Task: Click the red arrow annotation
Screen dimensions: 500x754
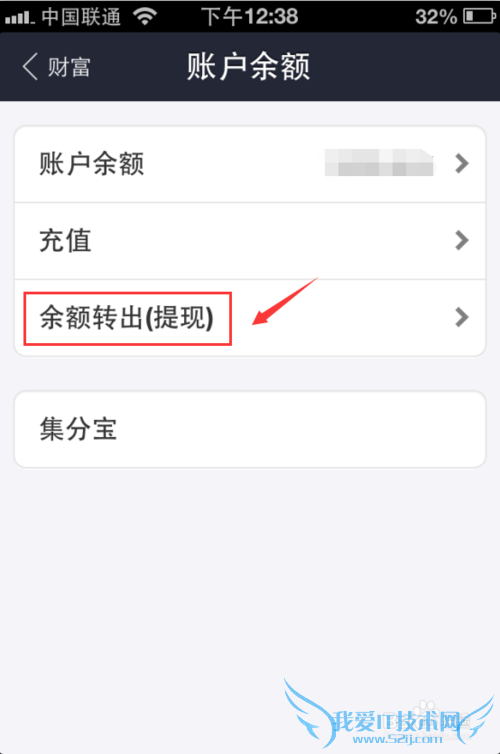Action: click(x=285, y=302)
